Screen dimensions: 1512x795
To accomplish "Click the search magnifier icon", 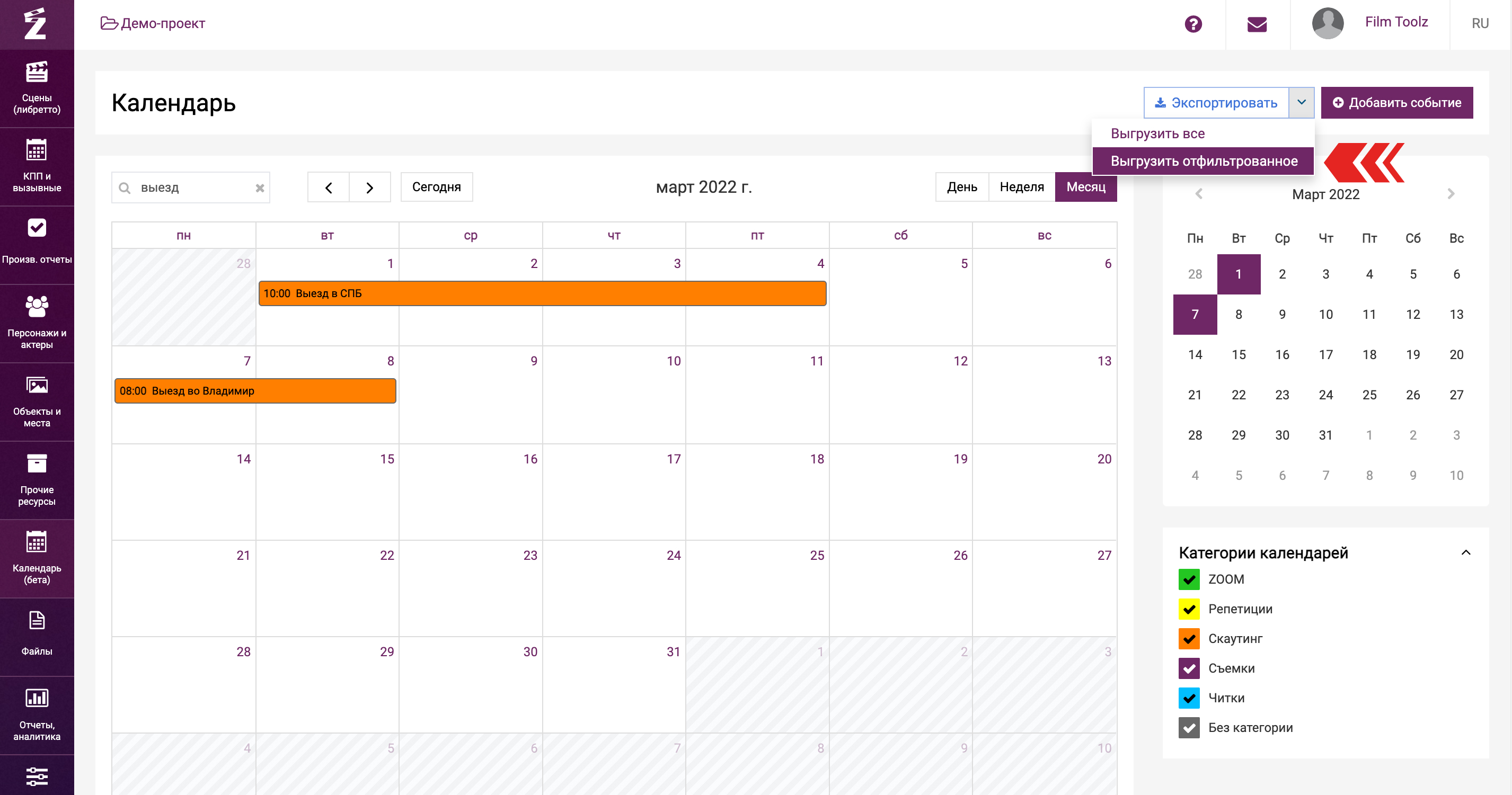I will (x=125, y=187).
